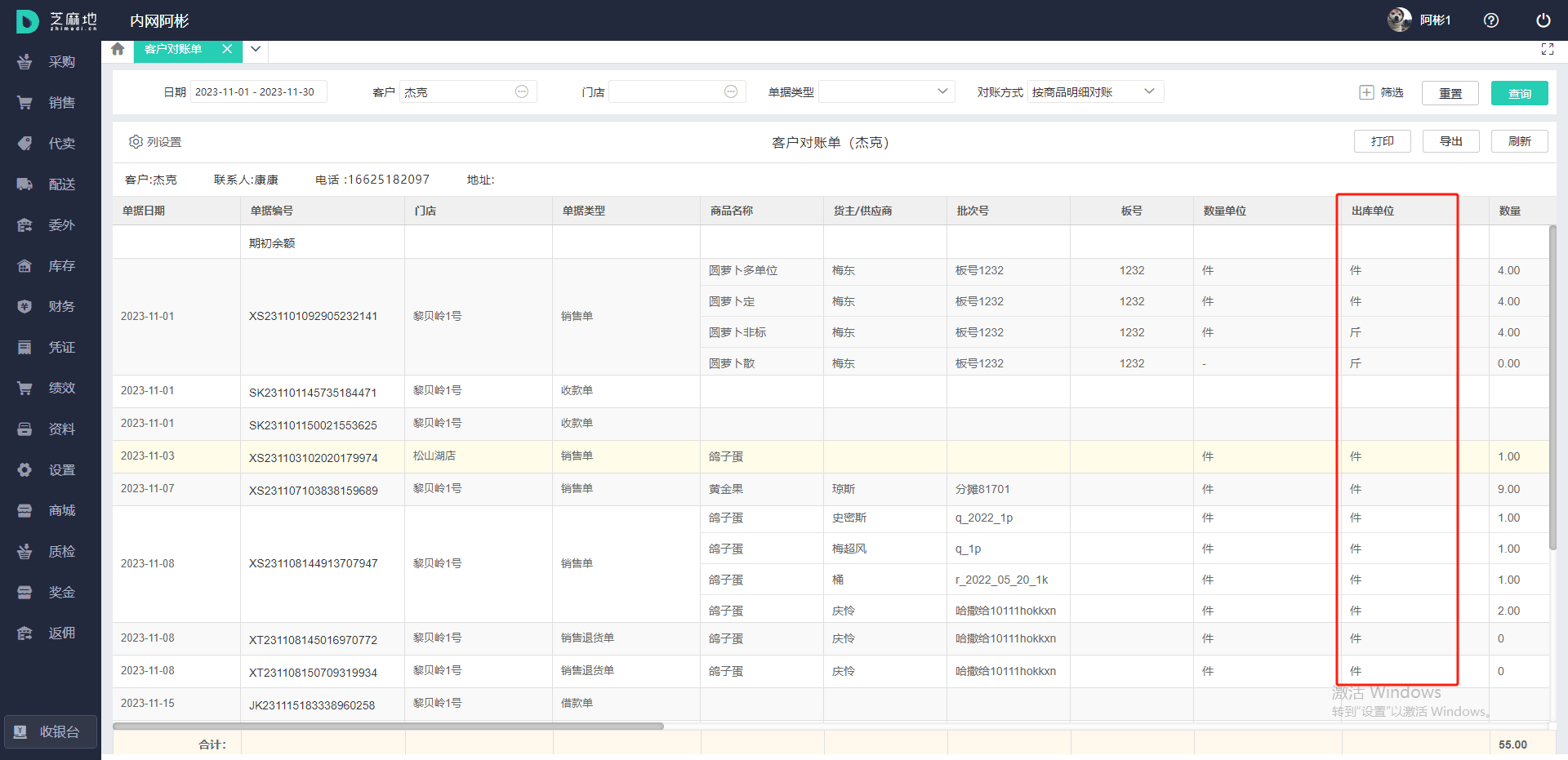Open the 奖金 sidebar module

pyautogui.click(x=49, y=593)
